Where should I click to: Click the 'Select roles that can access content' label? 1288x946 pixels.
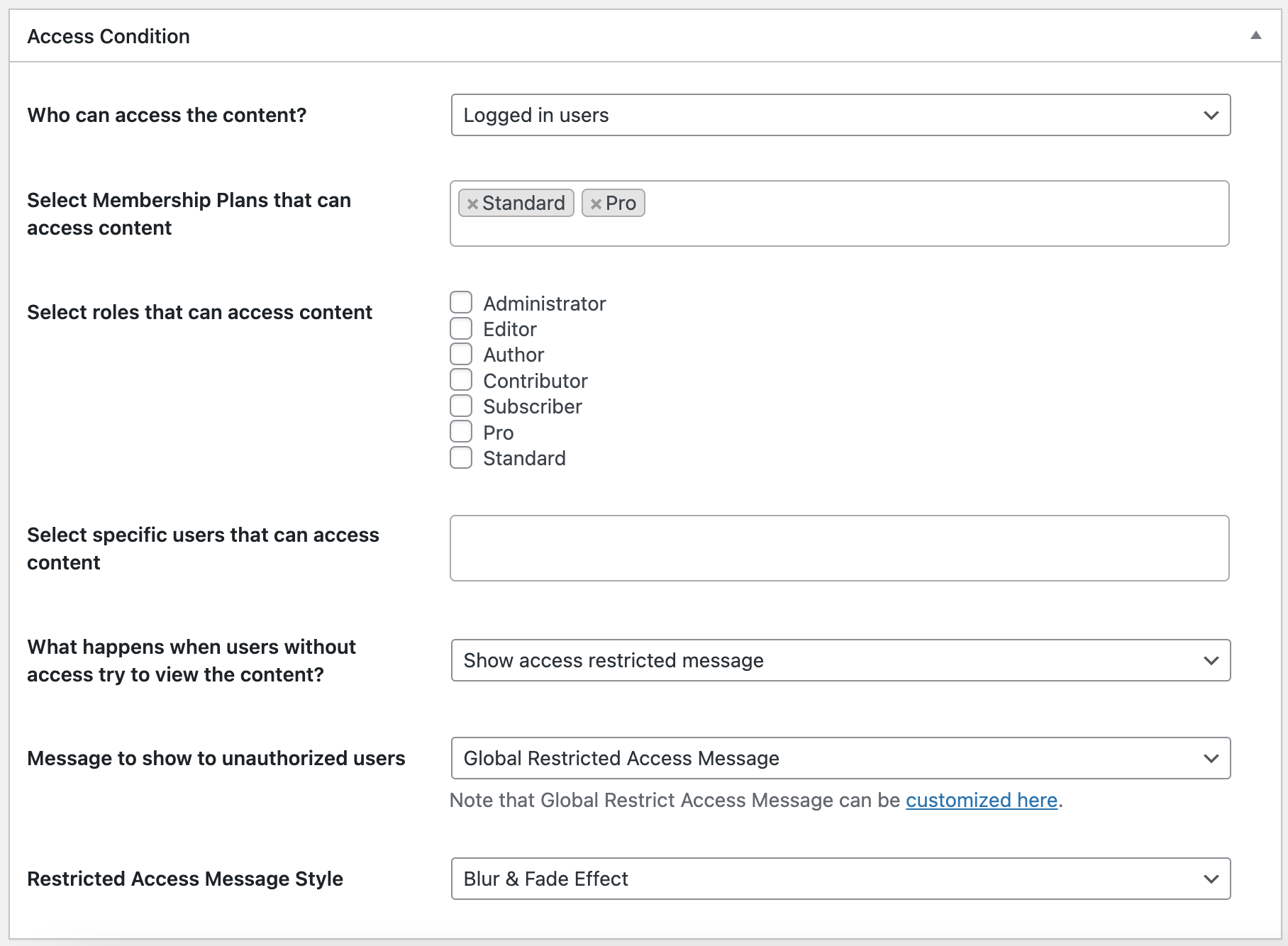click(x=199, y=312)
